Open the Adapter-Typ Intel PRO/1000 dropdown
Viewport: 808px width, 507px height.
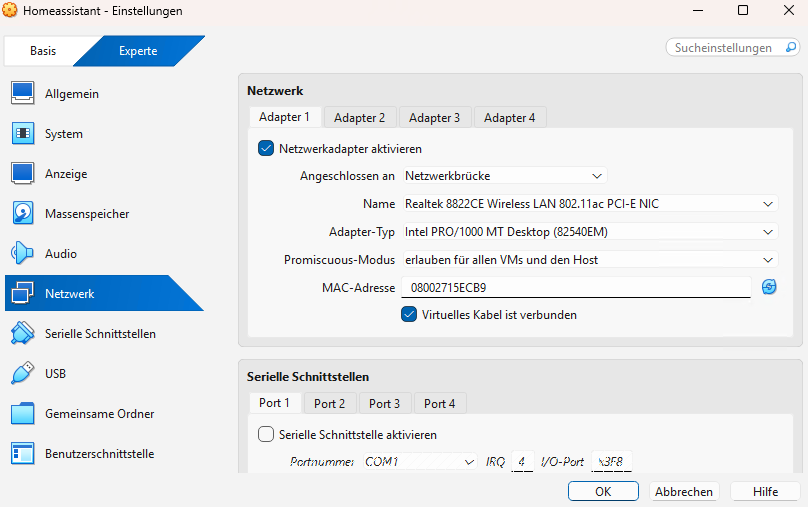coord(590,232)
